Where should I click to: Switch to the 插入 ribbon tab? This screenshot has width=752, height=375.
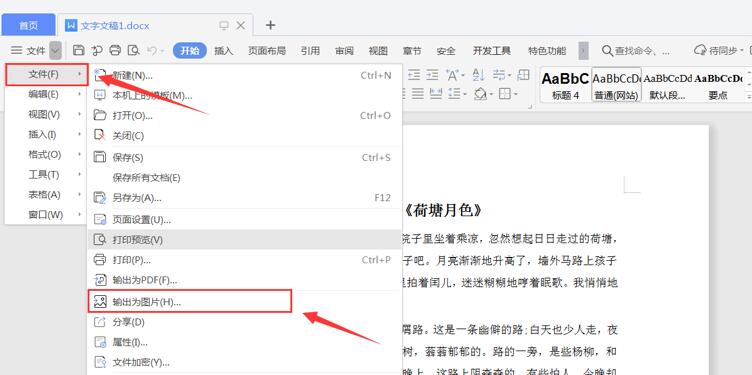pos(223,51)
